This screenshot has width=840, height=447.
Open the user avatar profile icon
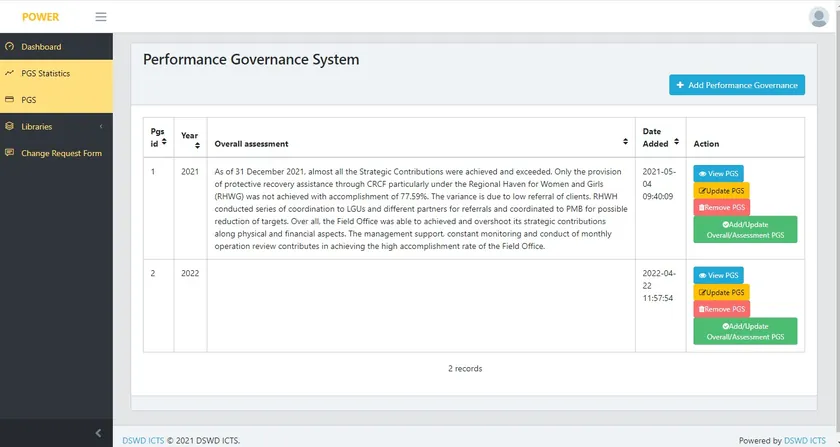(819, 17)
